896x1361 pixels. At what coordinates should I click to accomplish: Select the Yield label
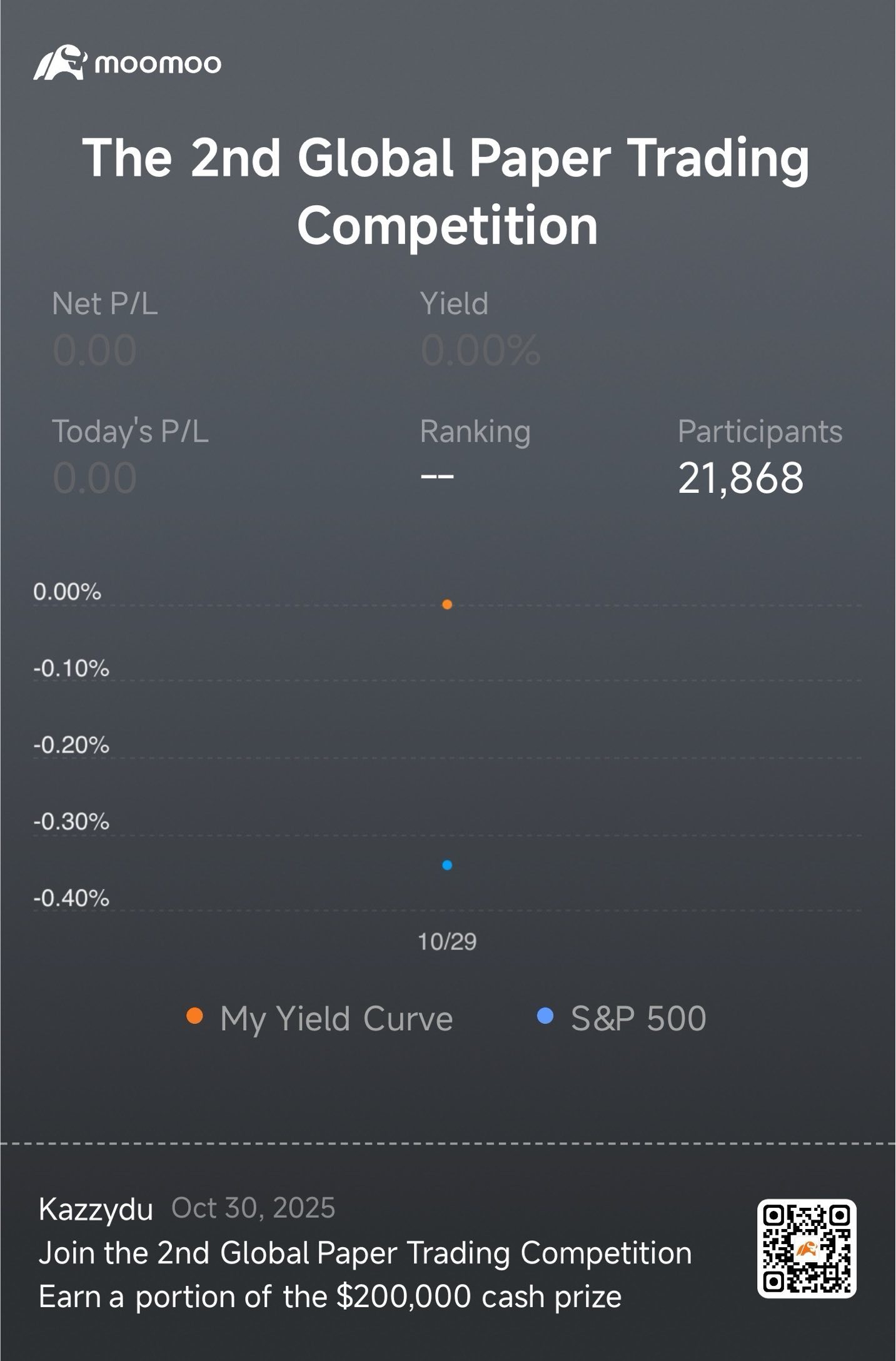(x=454, y=304)
